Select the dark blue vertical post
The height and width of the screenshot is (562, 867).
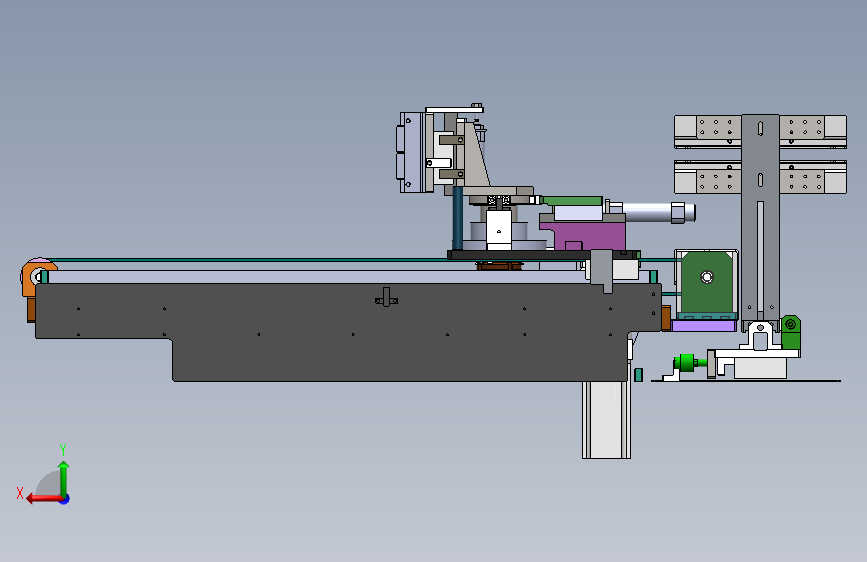457,218
